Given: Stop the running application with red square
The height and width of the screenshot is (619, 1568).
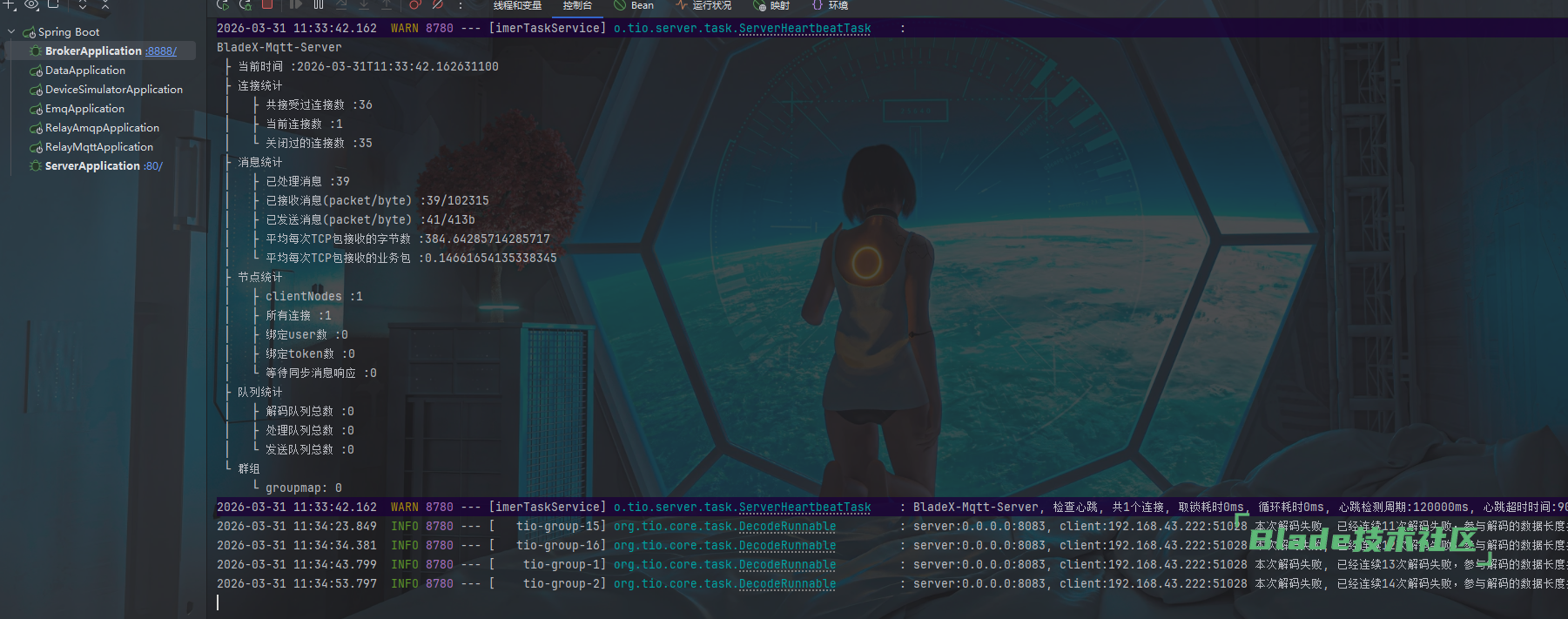Looking at the screenshot, I should tap(268, 4).
